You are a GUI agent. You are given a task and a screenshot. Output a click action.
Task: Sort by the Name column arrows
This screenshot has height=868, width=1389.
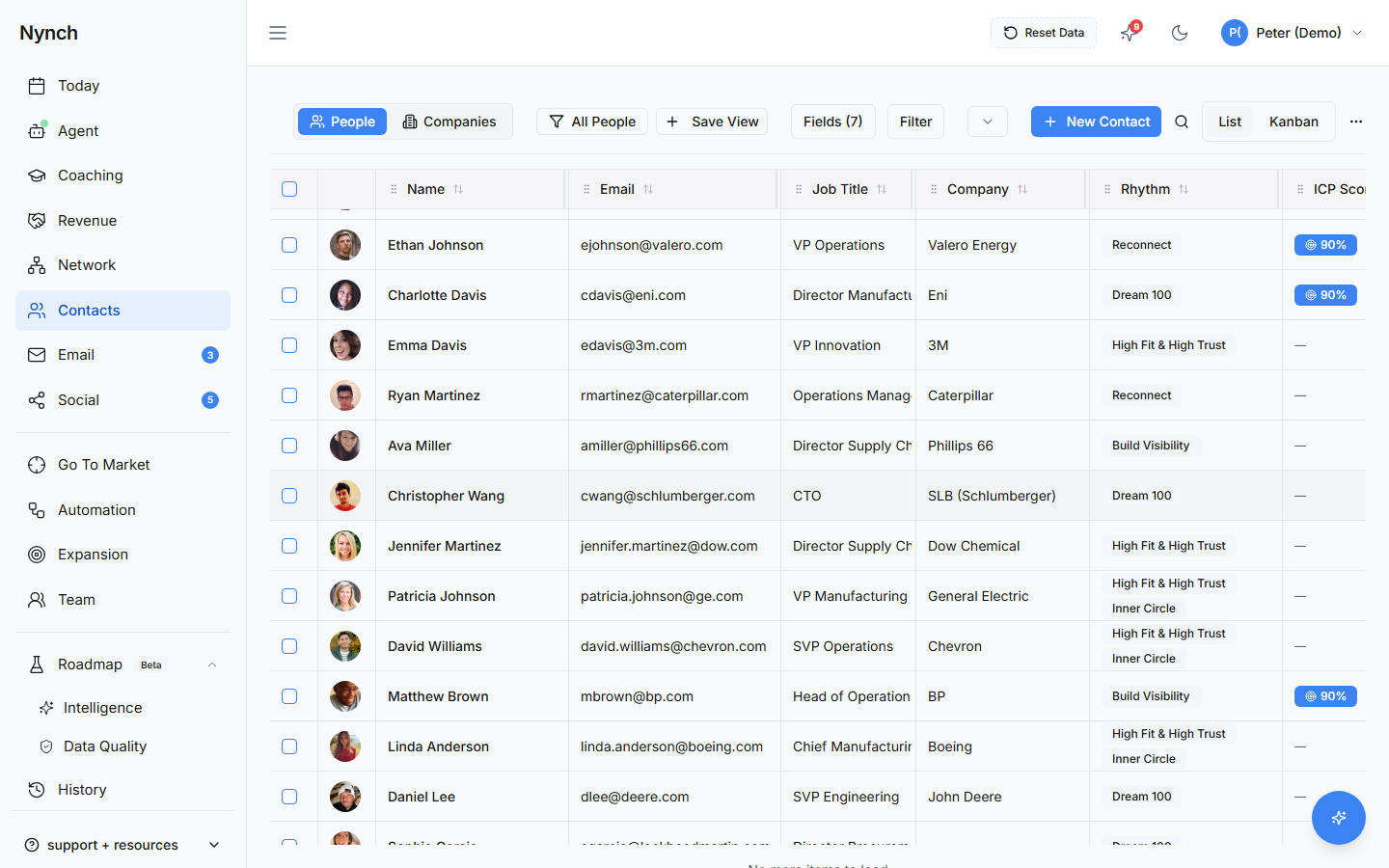[458, 189]
